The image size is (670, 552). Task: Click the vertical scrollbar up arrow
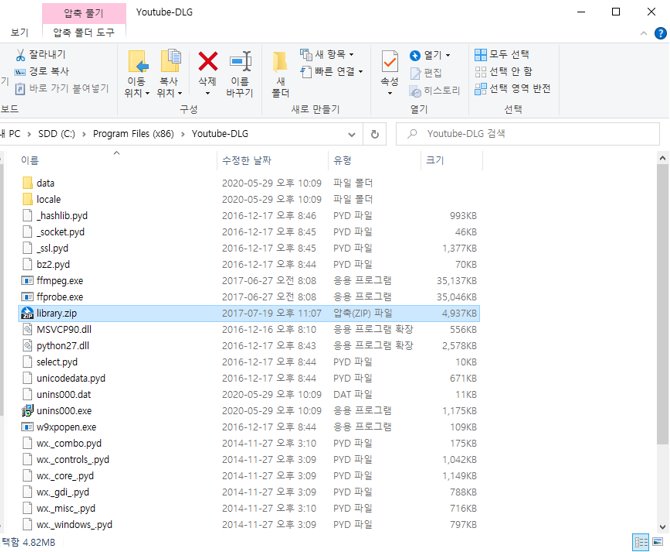[662, 158]
